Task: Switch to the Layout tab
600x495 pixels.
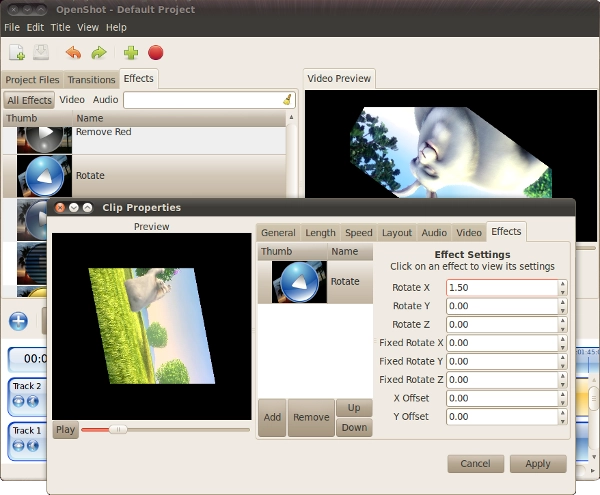Action: [x=397, y=233]
